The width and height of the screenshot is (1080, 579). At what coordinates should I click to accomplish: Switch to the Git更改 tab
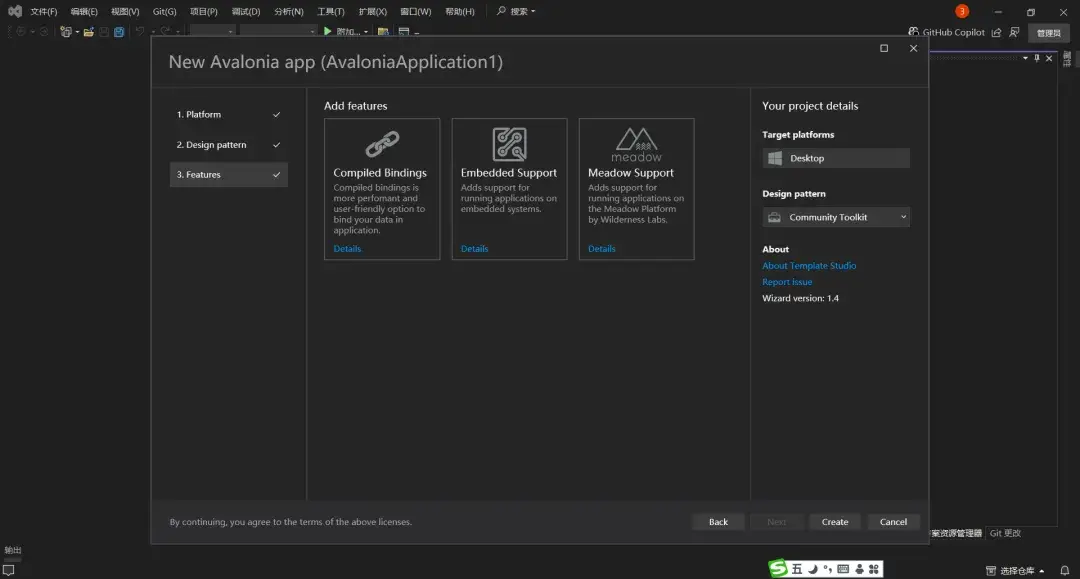point(1004,533)
